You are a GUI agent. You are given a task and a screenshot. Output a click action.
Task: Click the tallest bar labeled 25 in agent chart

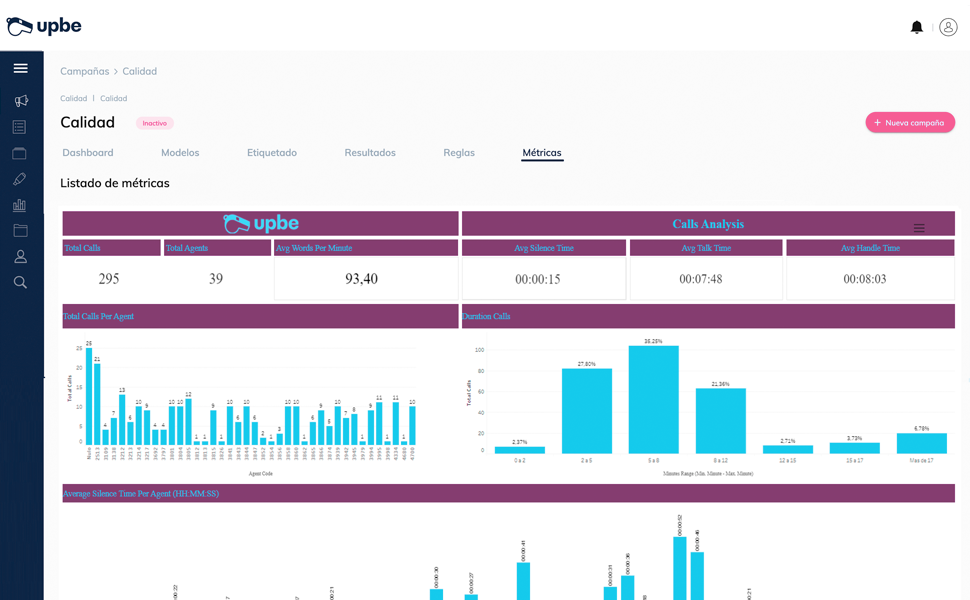point(89,396)
